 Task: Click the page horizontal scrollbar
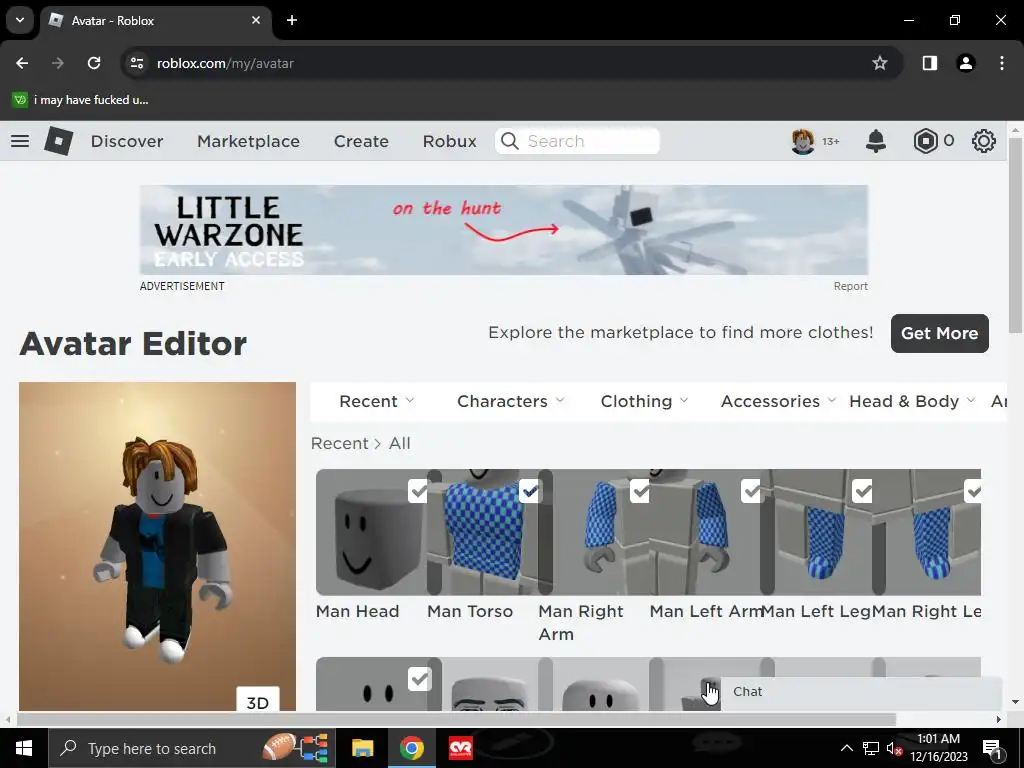(x=456, y=719)
